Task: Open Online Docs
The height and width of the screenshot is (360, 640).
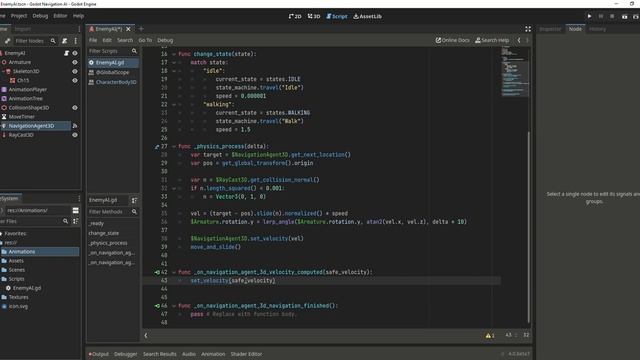Action: tap(453, 40)
